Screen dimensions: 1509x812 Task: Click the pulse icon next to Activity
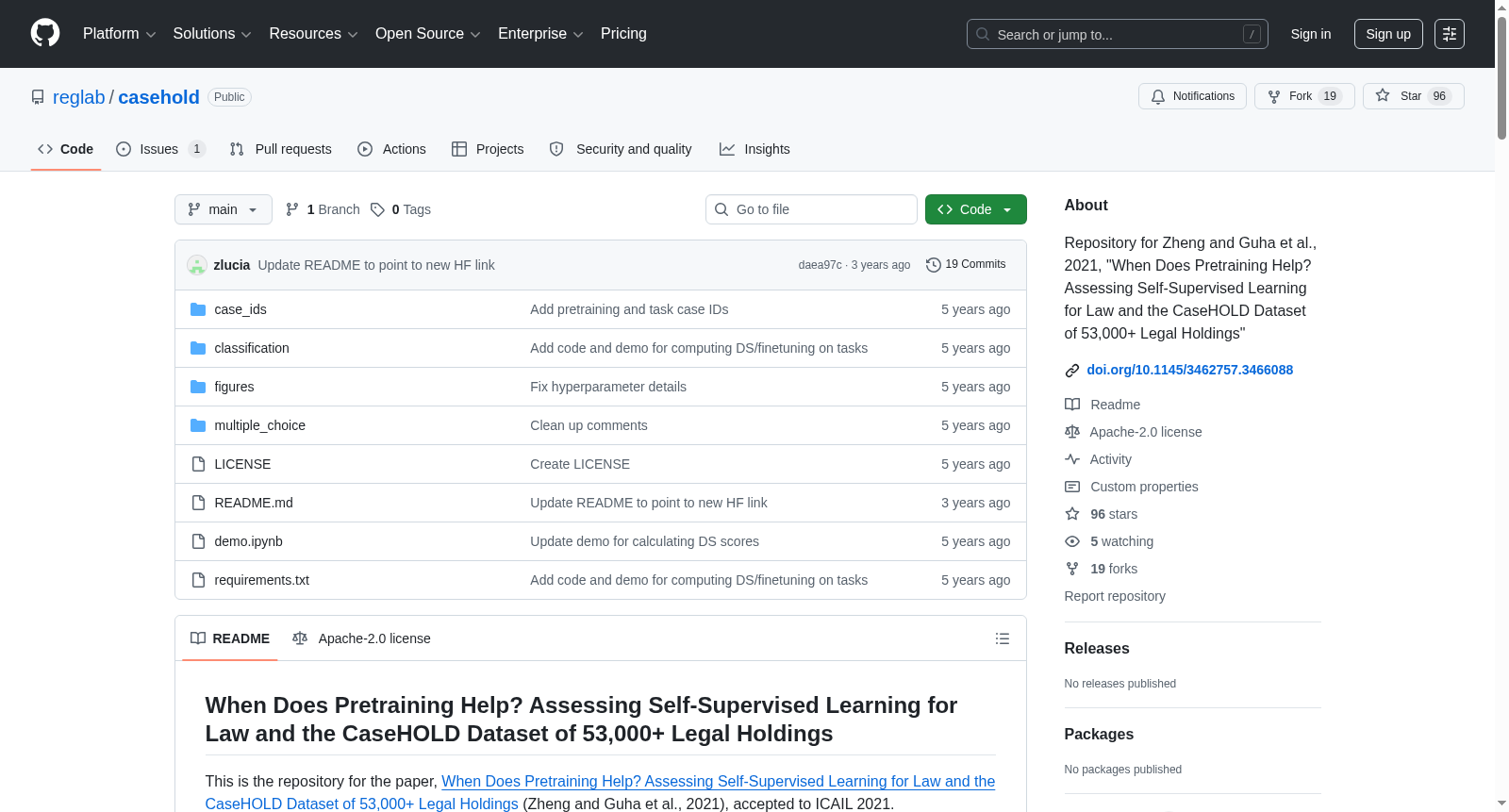[1072, 459]
